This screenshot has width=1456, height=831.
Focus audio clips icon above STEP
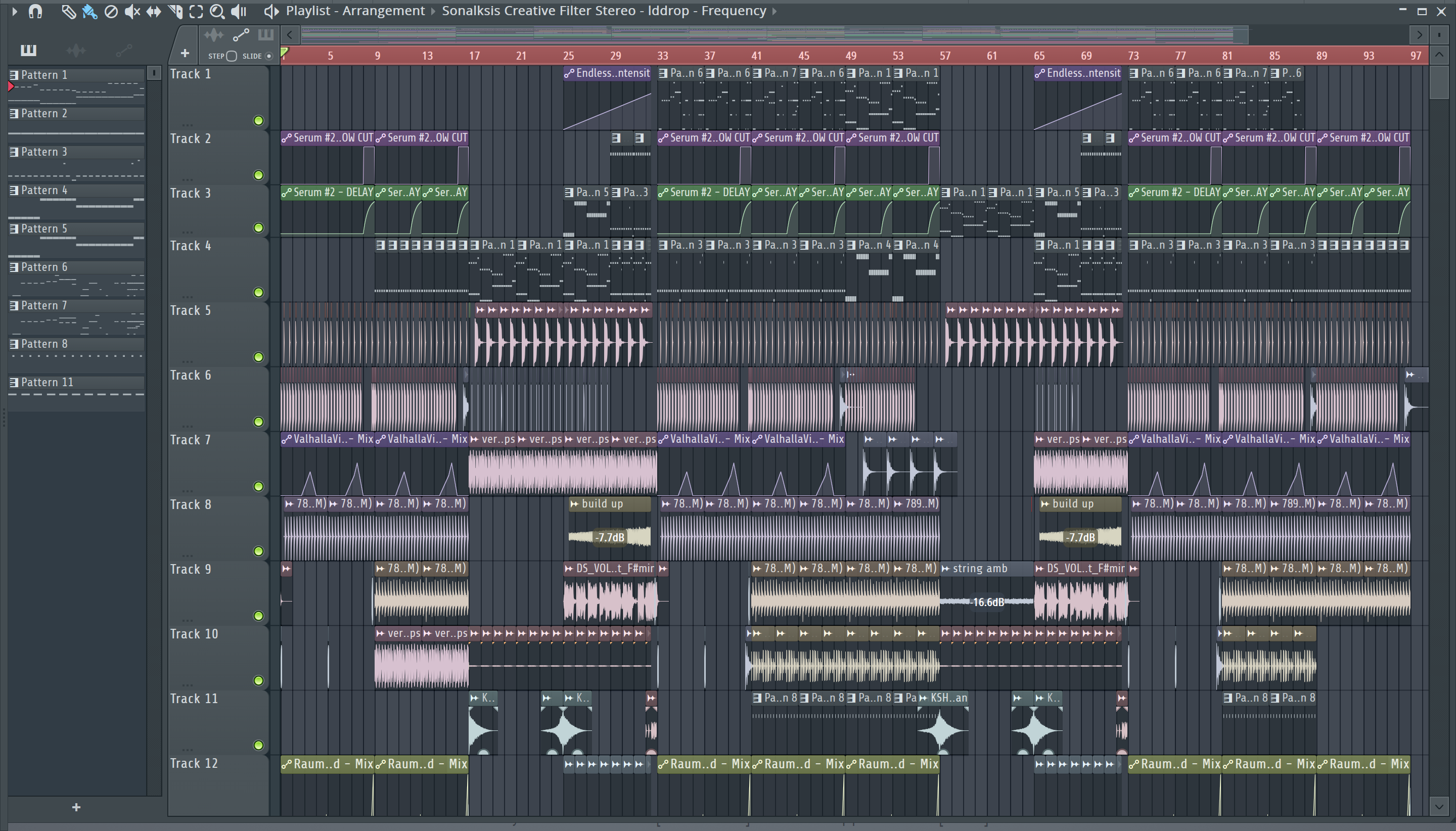[x=213, y=35]
